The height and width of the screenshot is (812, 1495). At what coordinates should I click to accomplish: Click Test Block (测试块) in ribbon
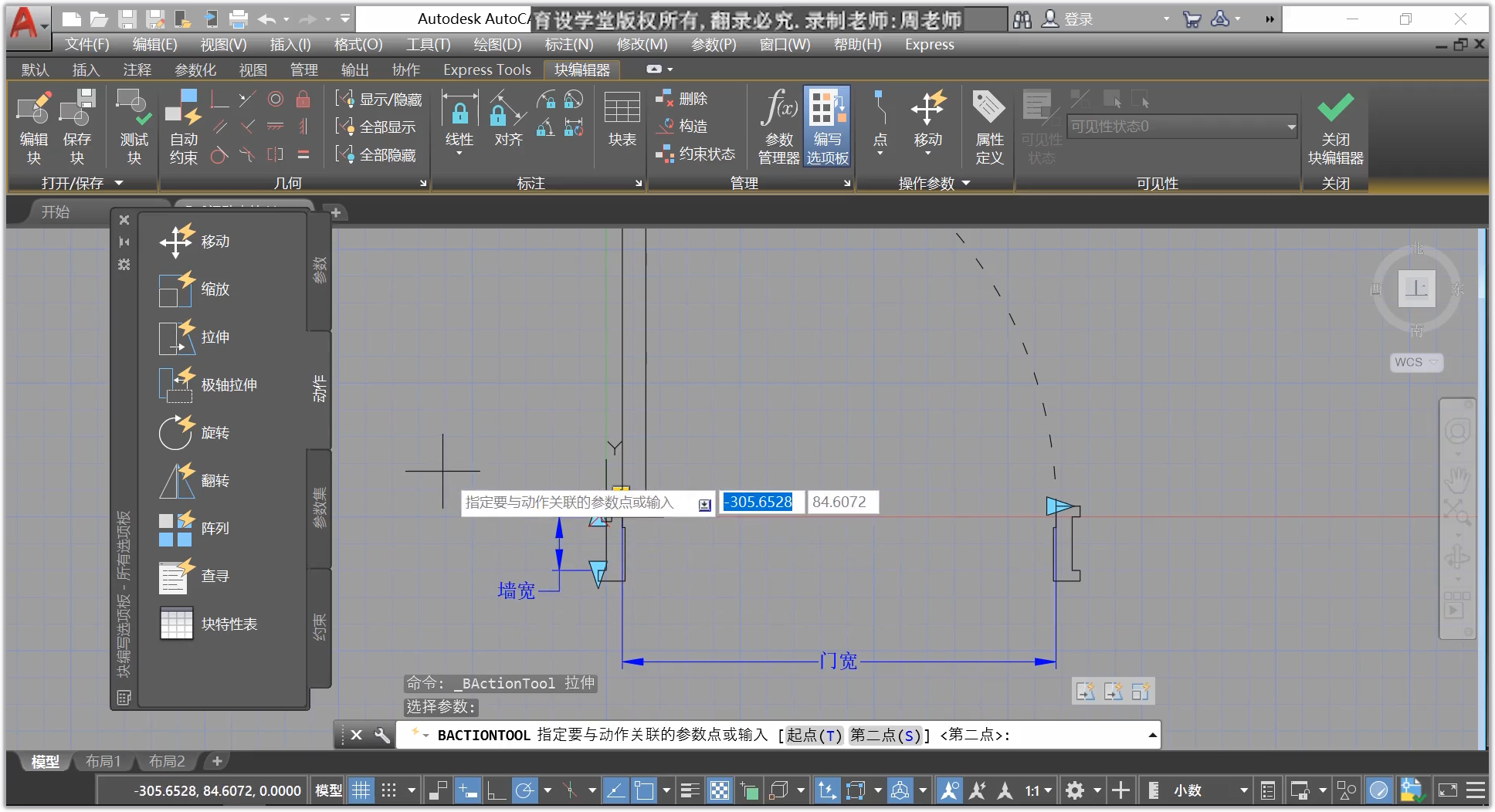(x=134, y=127)
